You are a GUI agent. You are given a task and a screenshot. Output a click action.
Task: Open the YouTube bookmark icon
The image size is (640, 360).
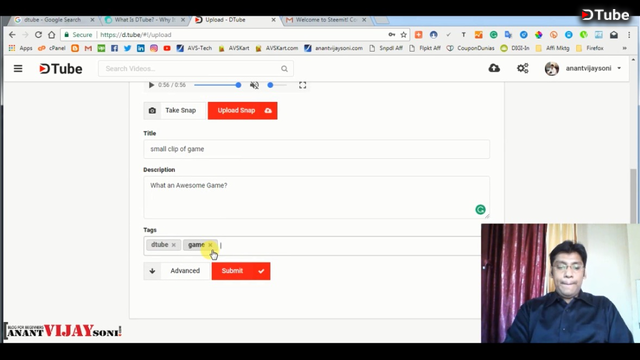point(167,48)
